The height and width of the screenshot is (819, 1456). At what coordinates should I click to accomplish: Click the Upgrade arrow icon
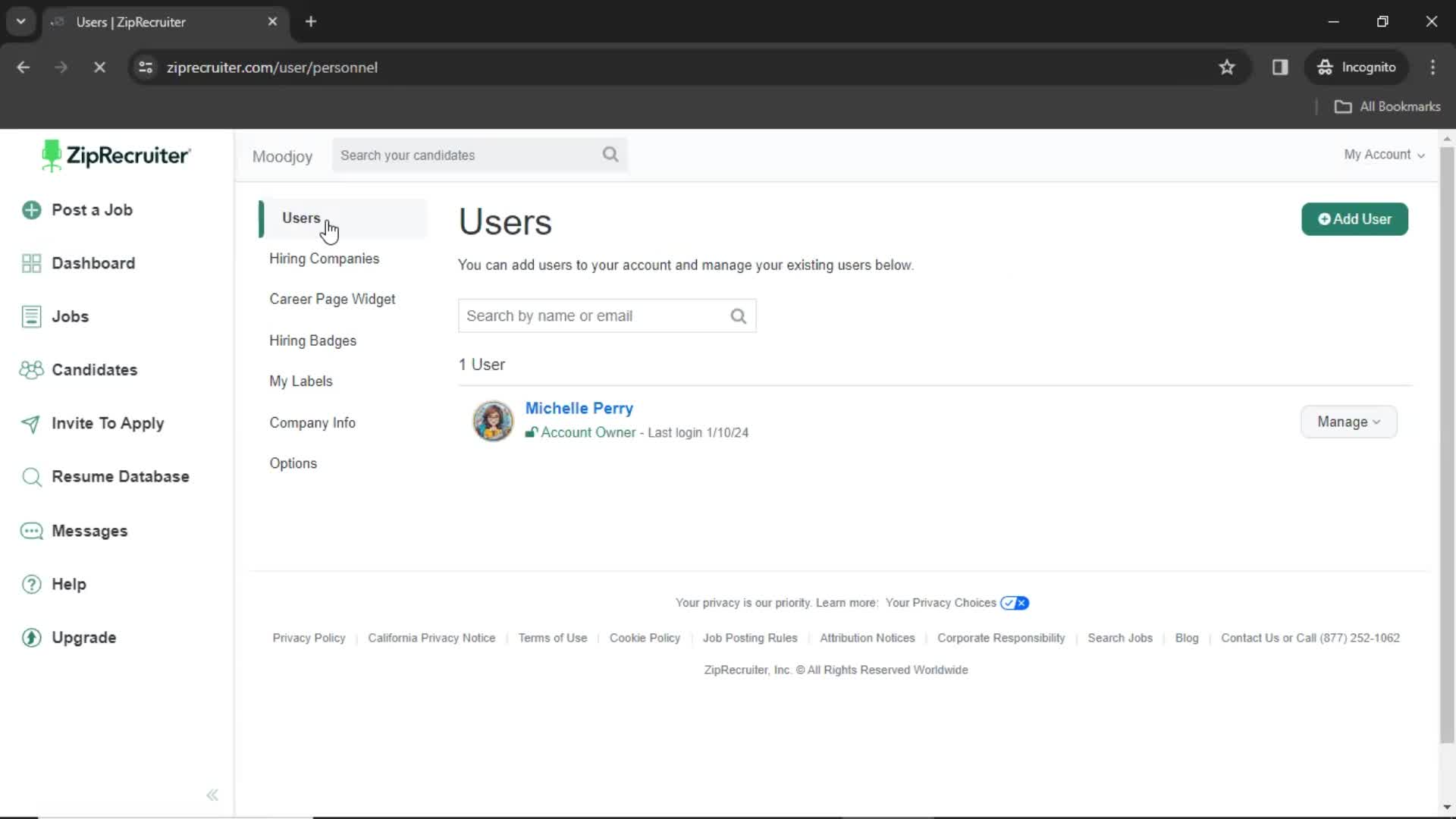tap(31, 638)
